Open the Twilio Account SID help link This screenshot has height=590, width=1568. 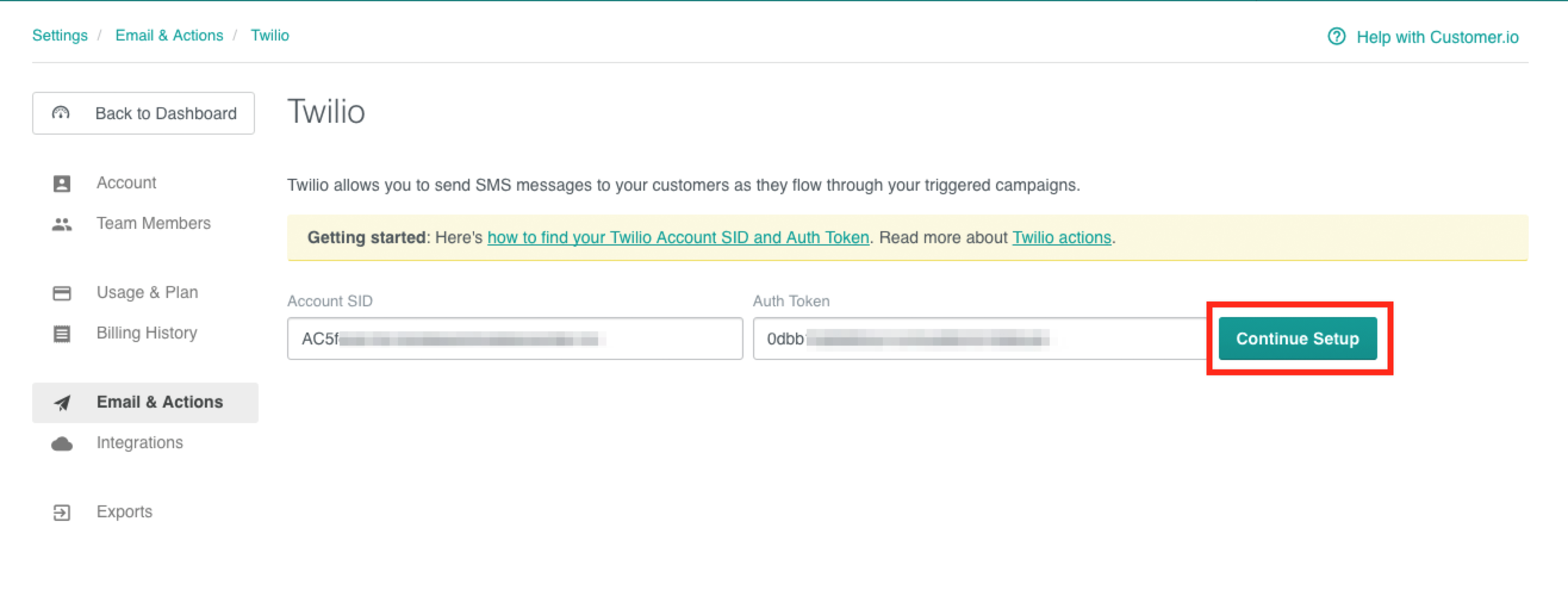pyautogui.click(x=678, y=238)
